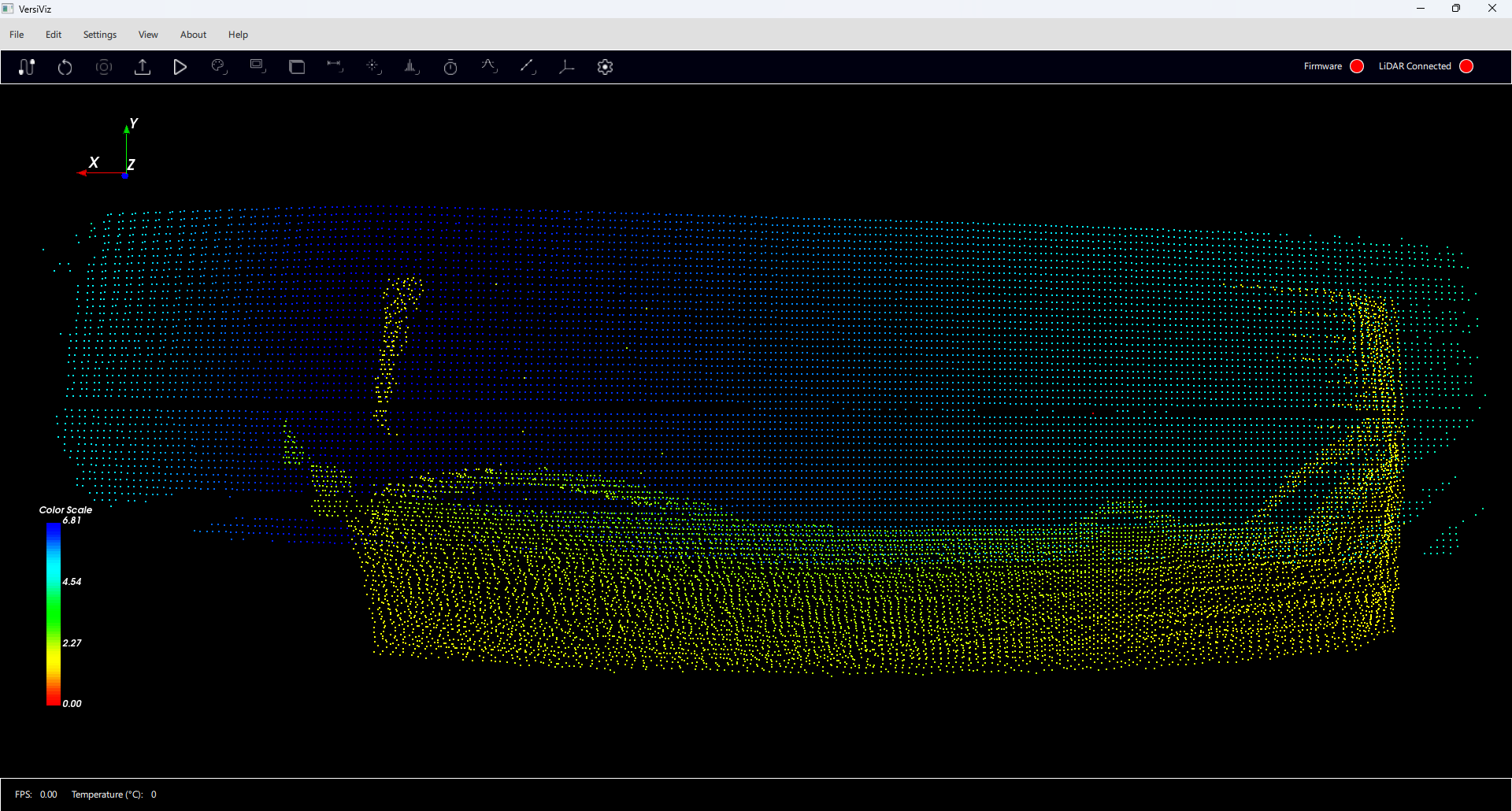Click the 2.27 color scale value
1512x811 pixels.
coord(72,643)
